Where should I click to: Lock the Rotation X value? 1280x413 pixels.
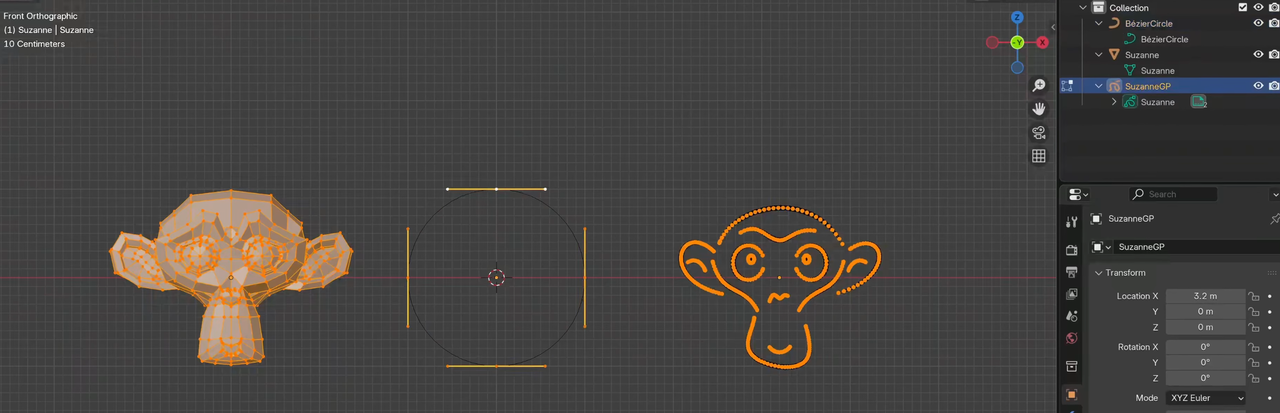click(1253, 347)
